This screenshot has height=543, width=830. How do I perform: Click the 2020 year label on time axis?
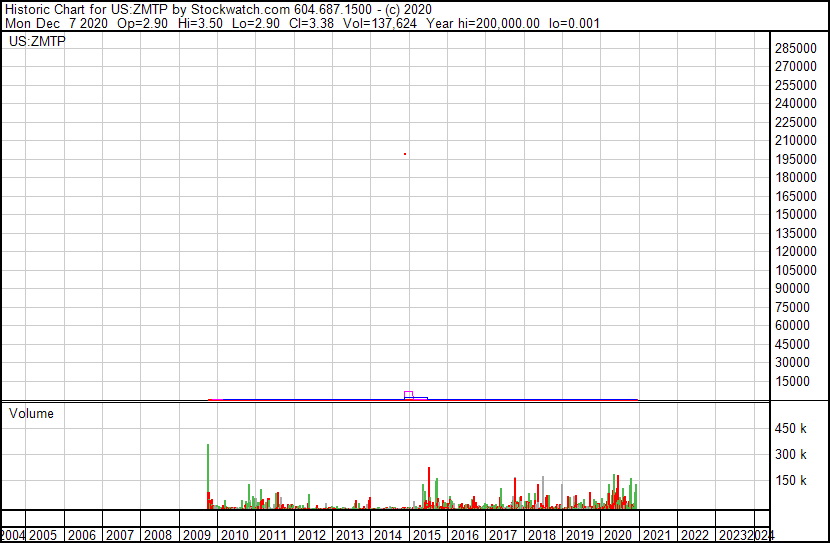click(618, 535)
